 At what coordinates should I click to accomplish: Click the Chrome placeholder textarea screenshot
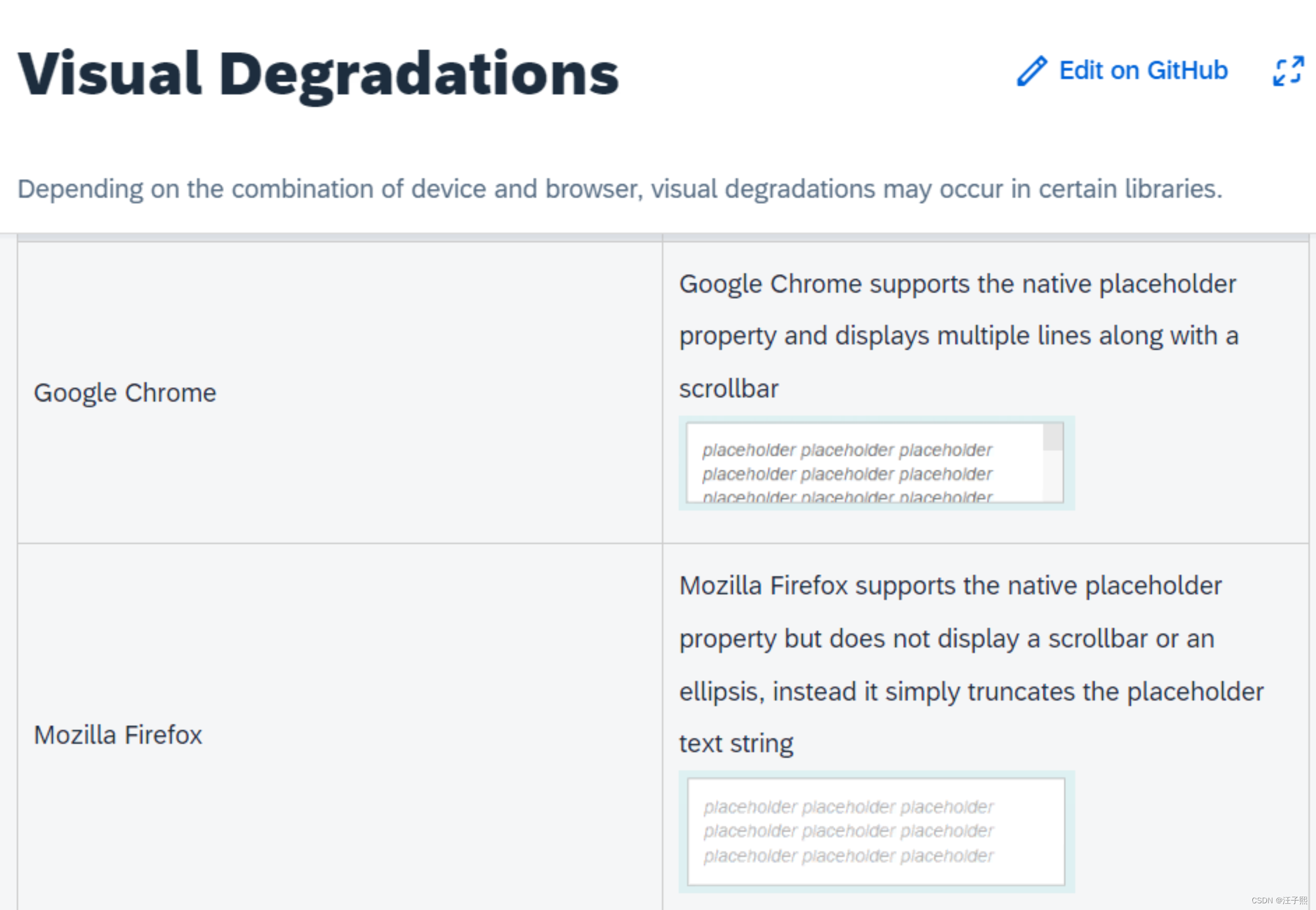[876, 463]
